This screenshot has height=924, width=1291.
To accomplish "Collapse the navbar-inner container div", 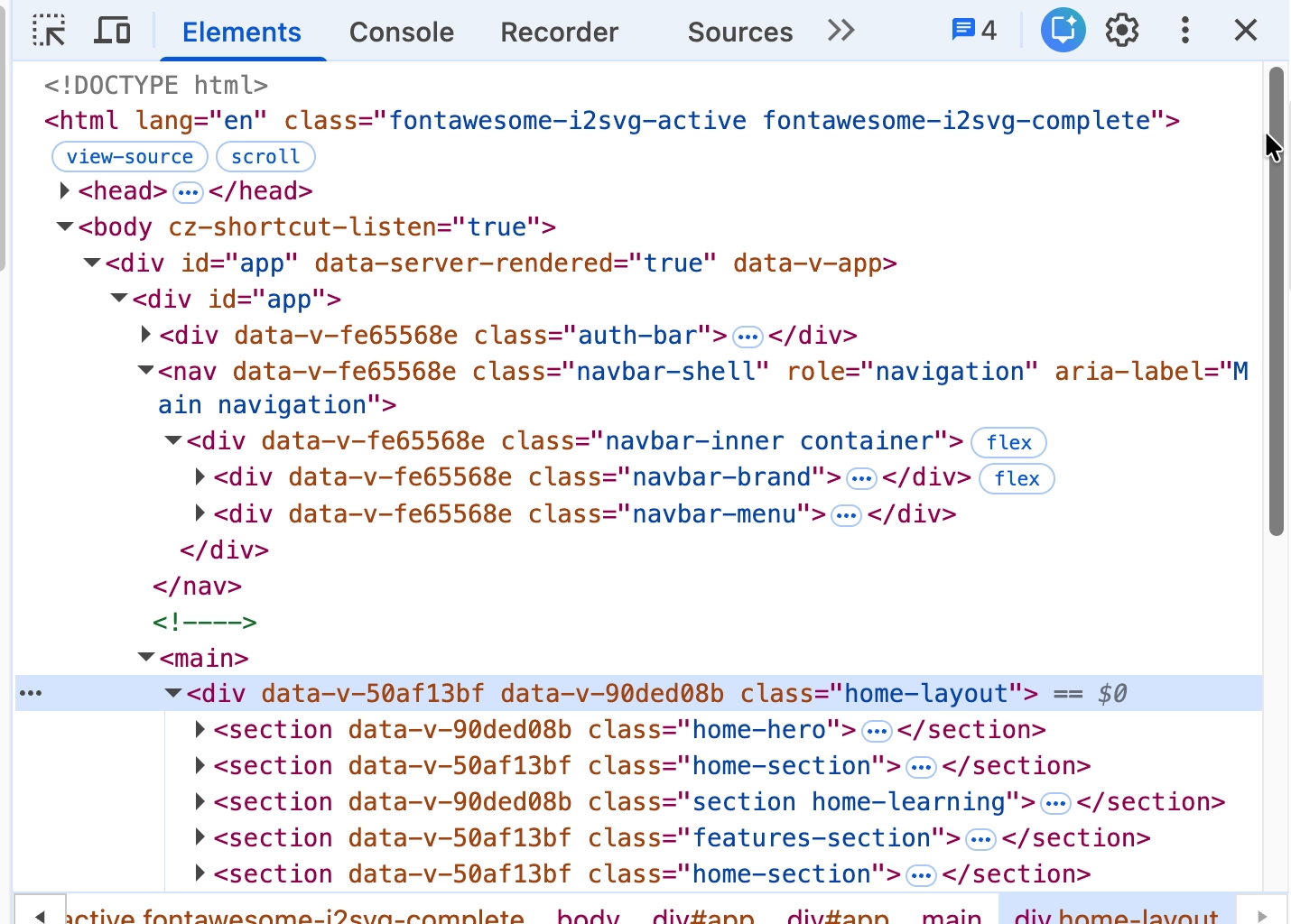I will 173,440.
